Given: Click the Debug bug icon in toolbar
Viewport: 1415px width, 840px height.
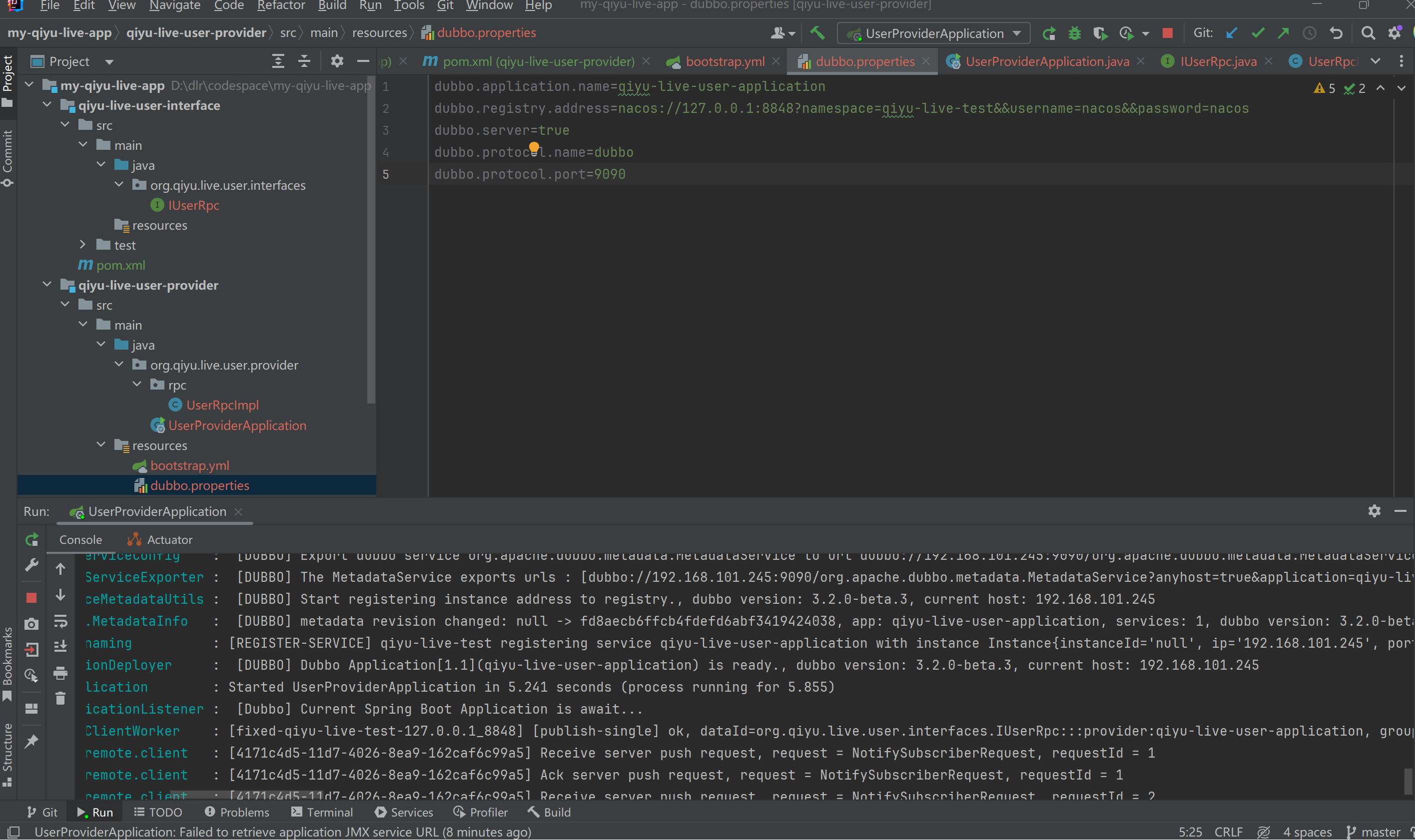Looking at the screenshot, I should [x=1074, y=33].
